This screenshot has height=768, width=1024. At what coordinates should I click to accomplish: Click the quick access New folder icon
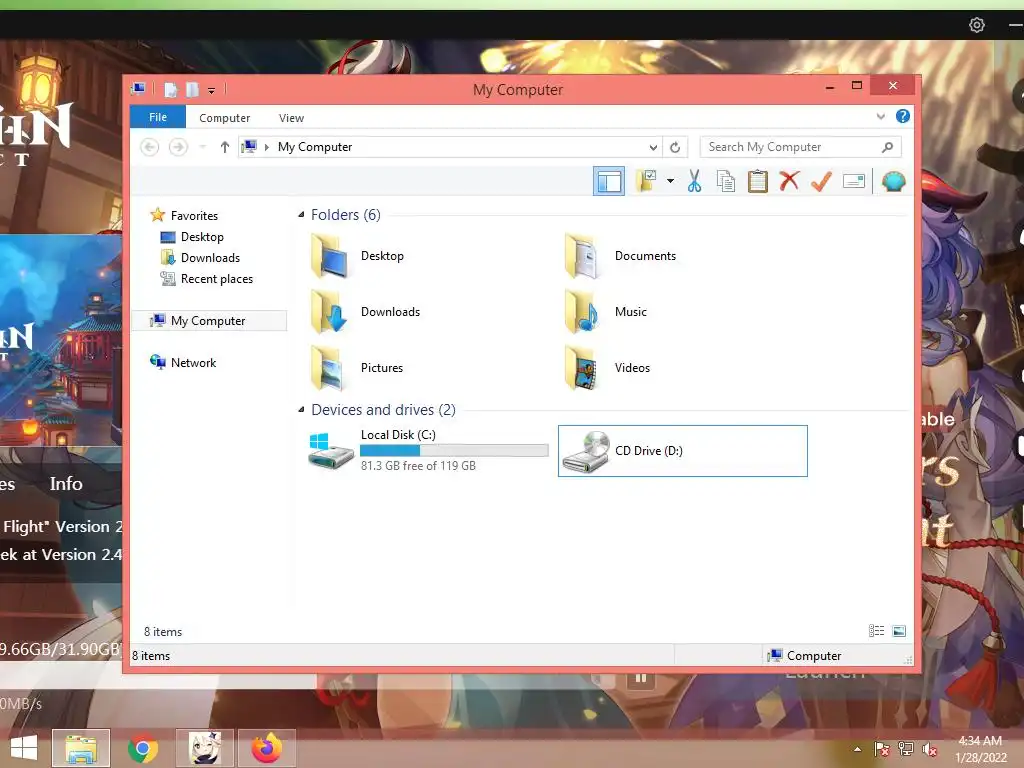coord(192,90)
